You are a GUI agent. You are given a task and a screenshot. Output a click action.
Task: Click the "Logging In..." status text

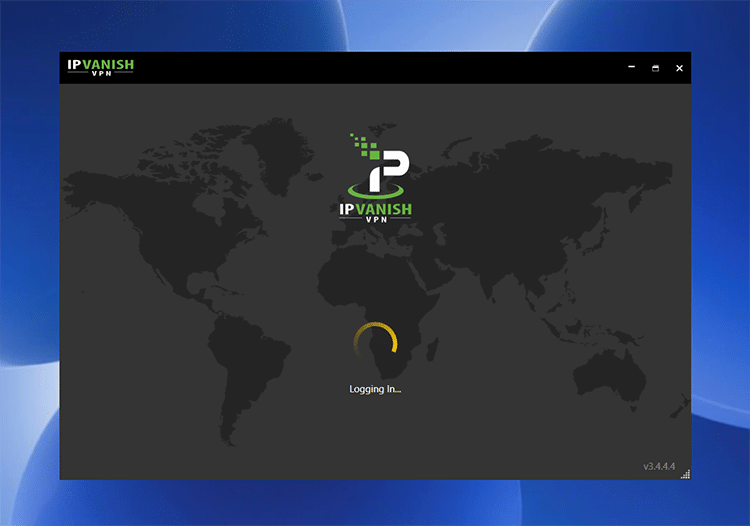pos(375,389)
